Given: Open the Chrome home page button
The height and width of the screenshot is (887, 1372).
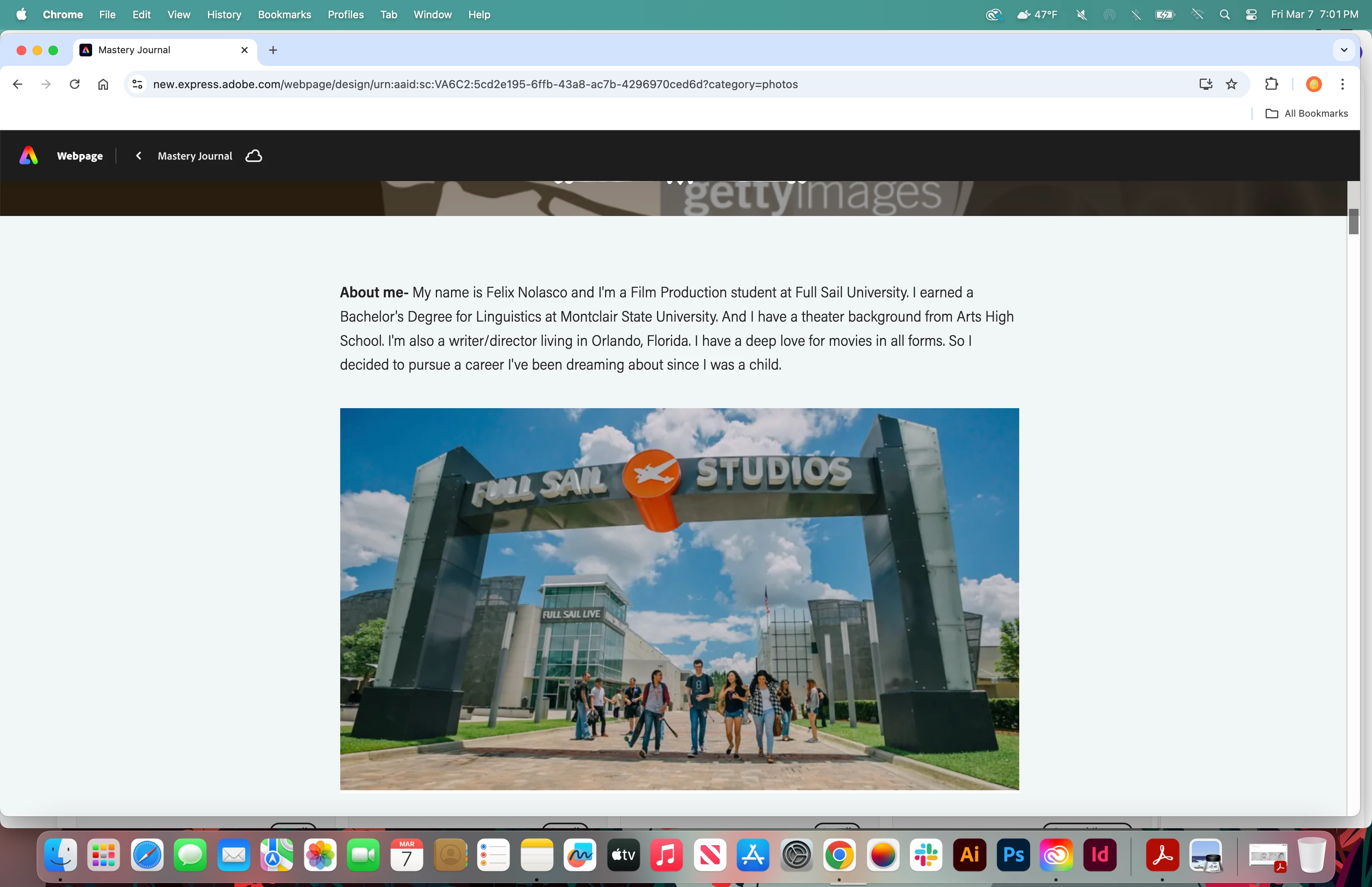Looking at the screenshot, I should pyautogui.click(x=103, y=84).
